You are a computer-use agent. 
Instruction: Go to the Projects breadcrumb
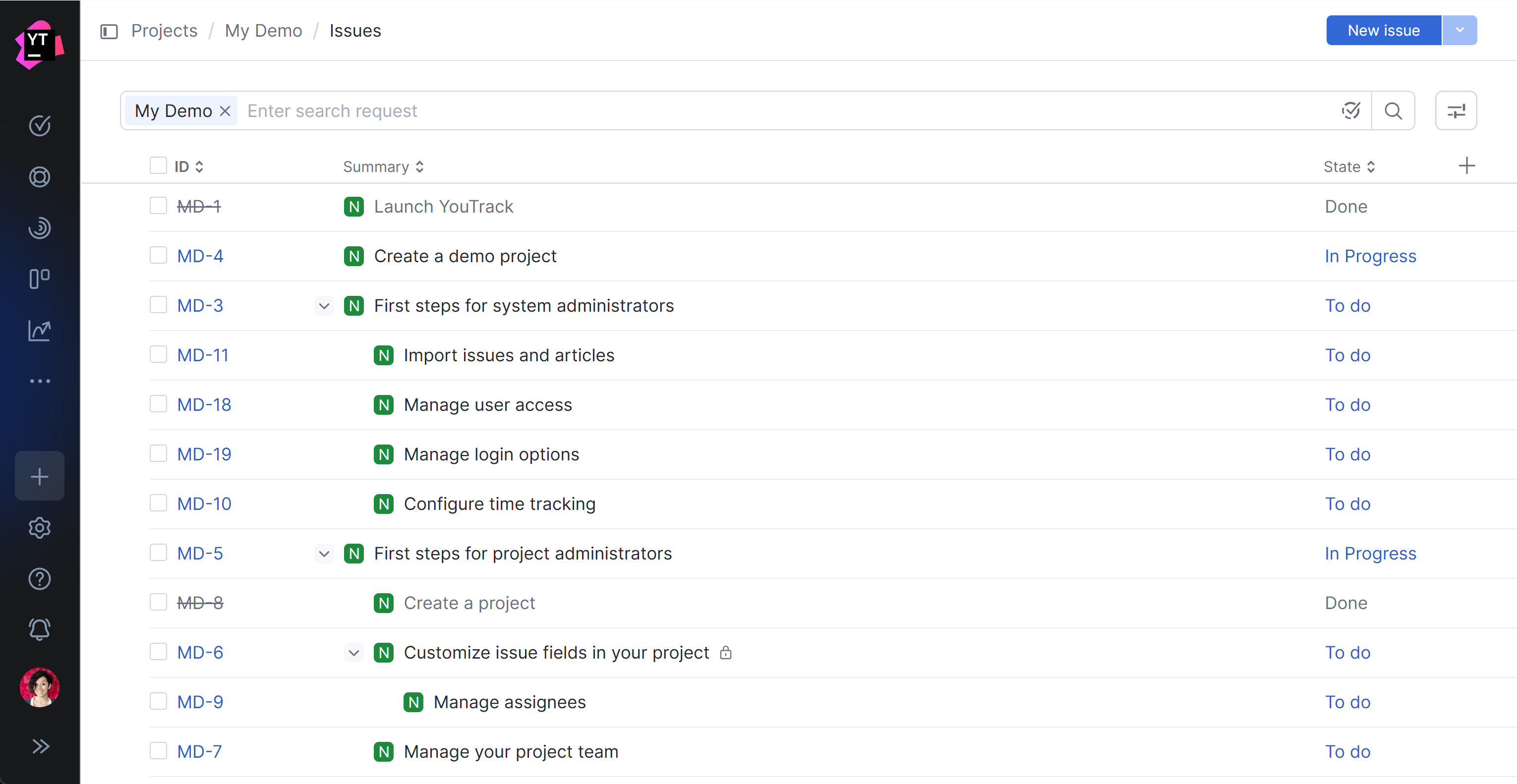164,31
